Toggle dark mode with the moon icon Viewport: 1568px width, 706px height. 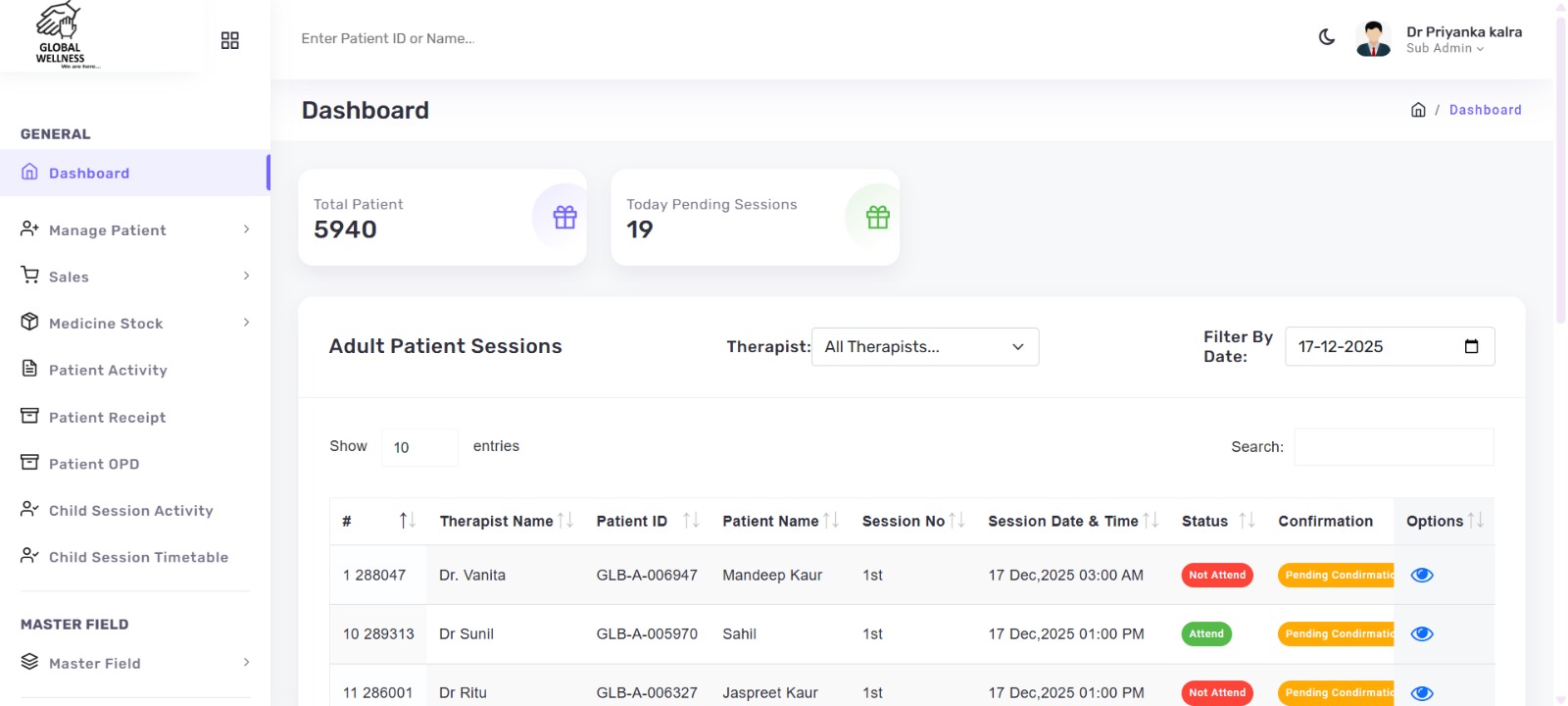[x=1327, y=37]
